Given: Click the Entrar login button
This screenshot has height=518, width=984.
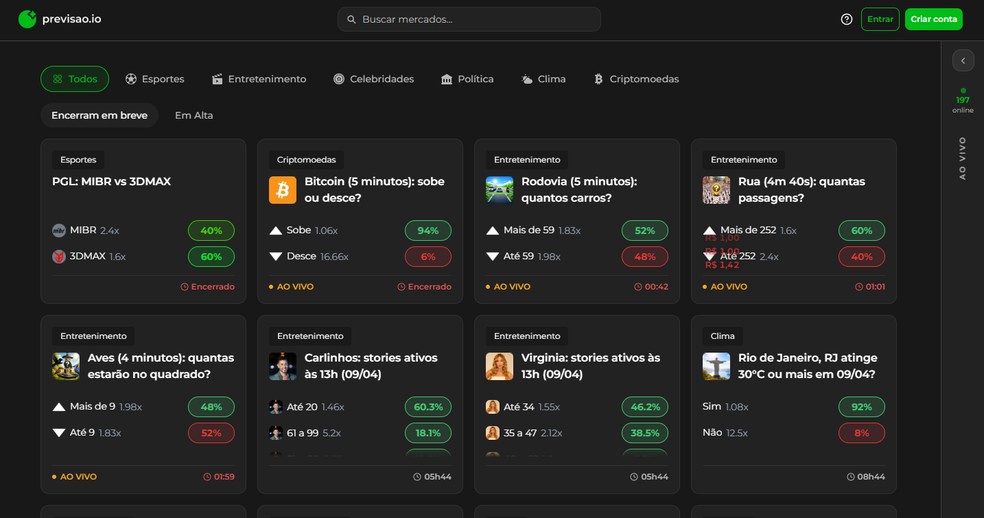Looking at the screenshot, I should coord(880,19).
